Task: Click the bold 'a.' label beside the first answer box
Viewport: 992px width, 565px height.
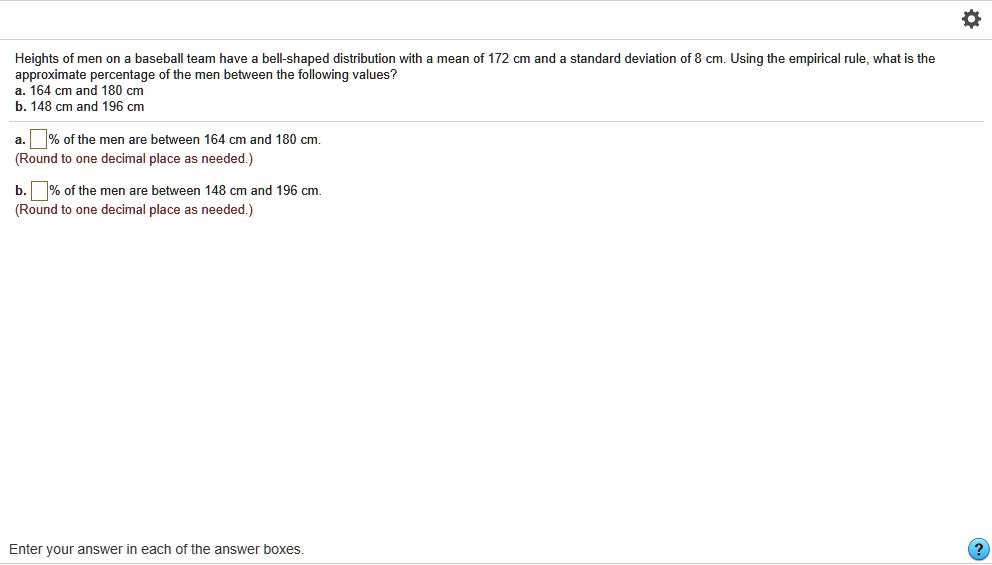Action: (21, 140)
